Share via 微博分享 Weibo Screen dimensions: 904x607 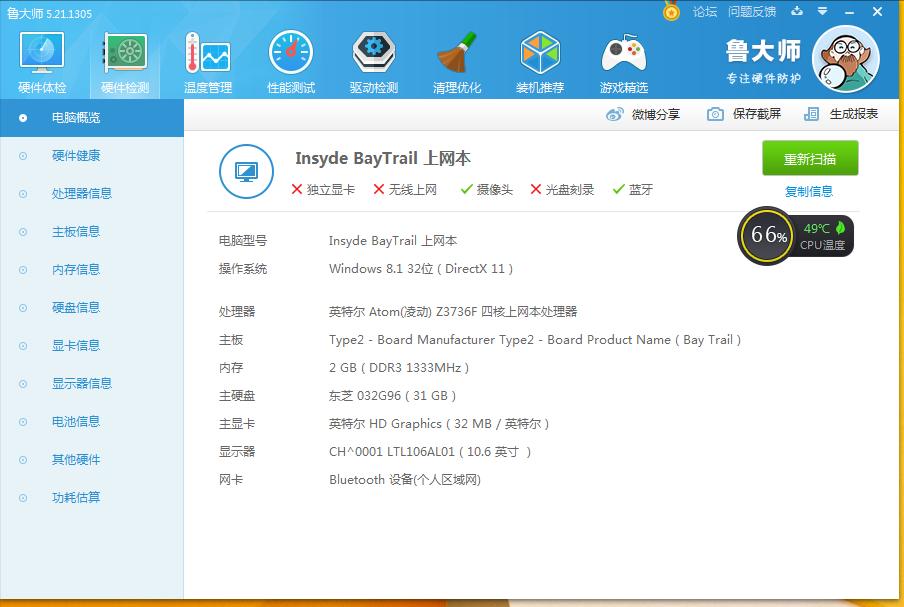(x=655, y=113)
